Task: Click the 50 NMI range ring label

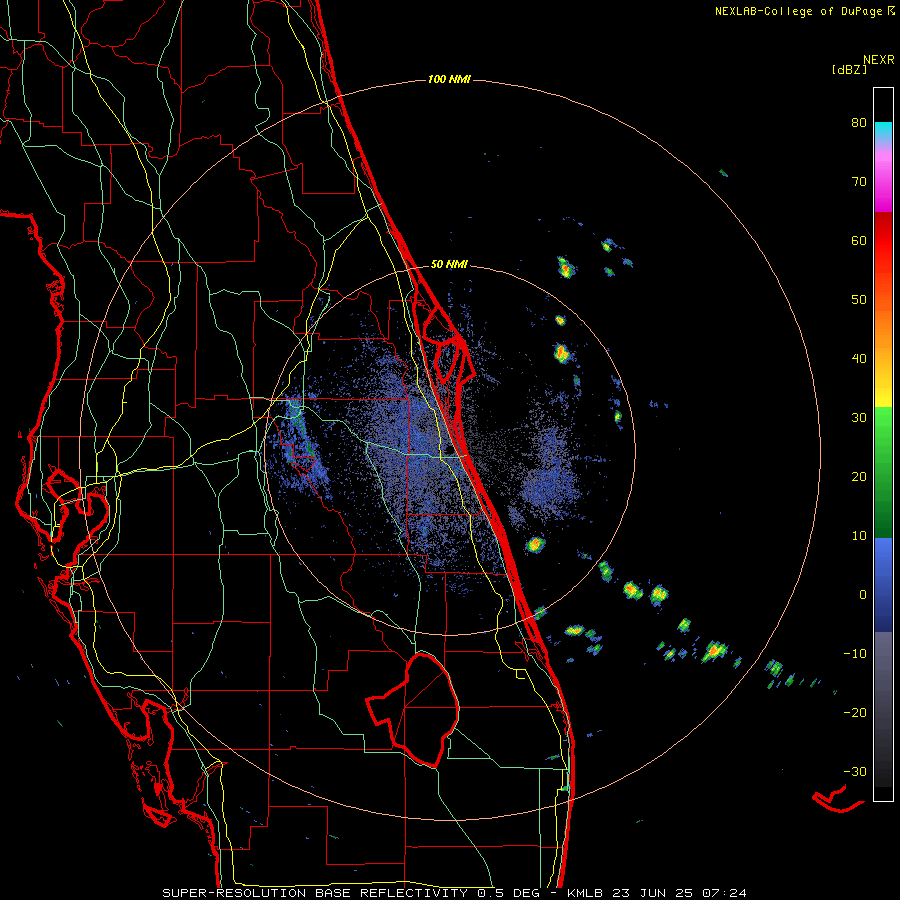Action: (449, 265)
